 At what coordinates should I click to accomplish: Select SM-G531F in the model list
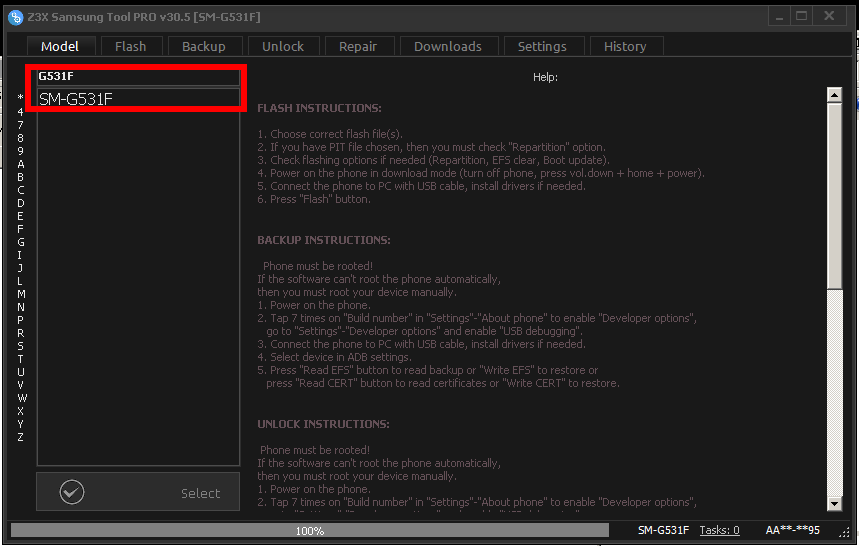coord(138,99)
